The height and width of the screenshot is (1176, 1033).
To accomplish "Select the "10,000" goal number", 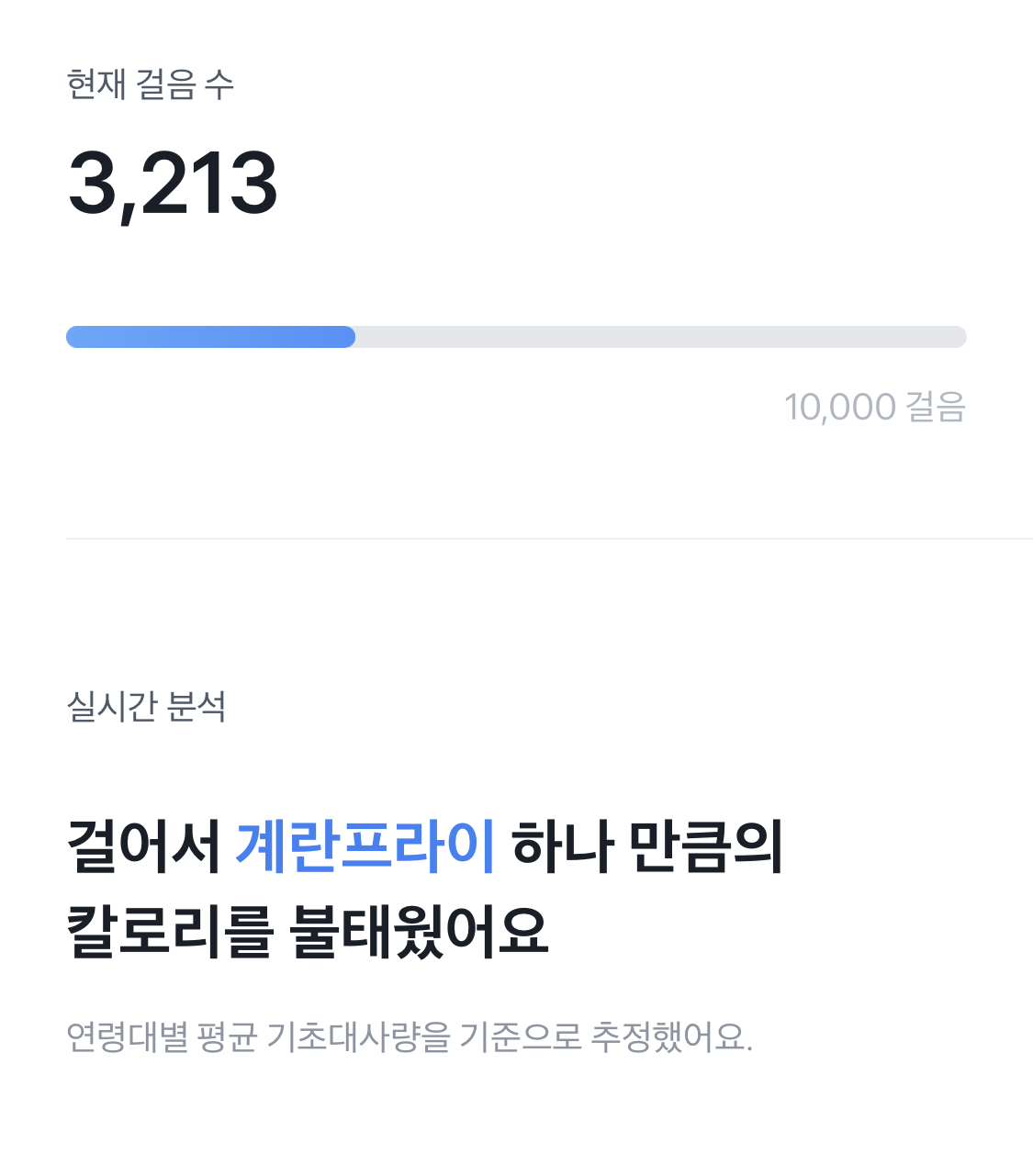I will tap(839, 407).
